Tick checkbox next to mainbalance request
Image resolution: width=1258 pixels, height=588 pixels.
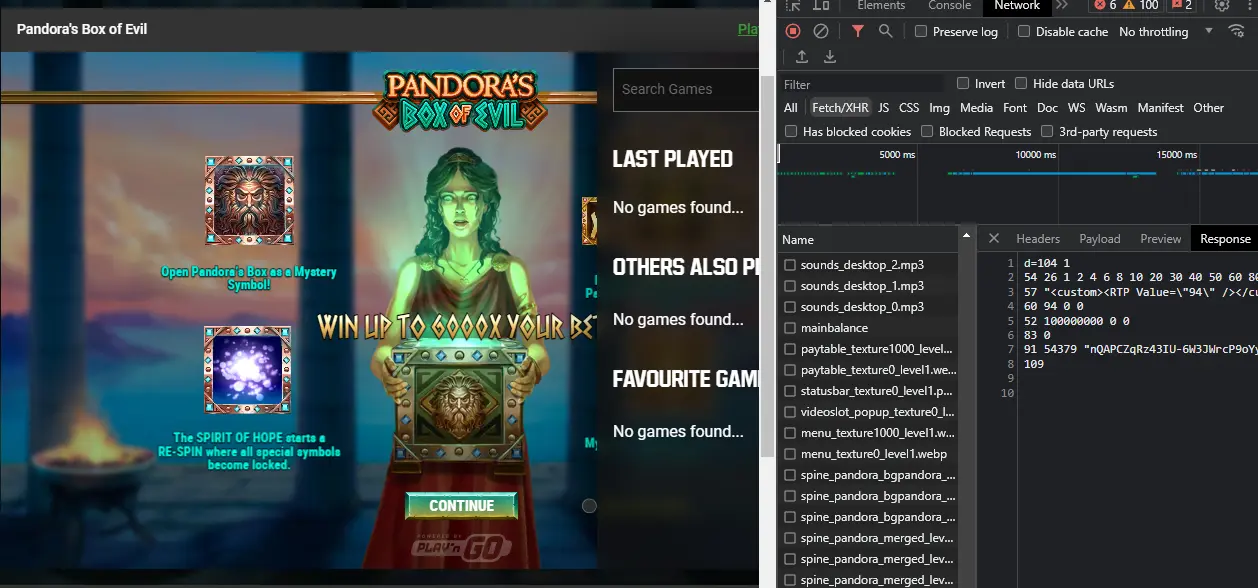point(790,328)
